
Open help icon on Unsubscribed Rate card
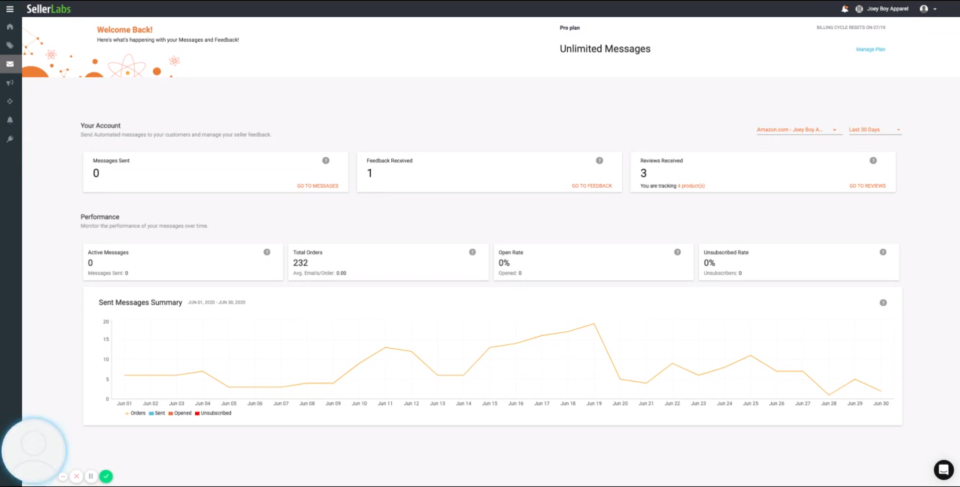click(x=883, y=252)
